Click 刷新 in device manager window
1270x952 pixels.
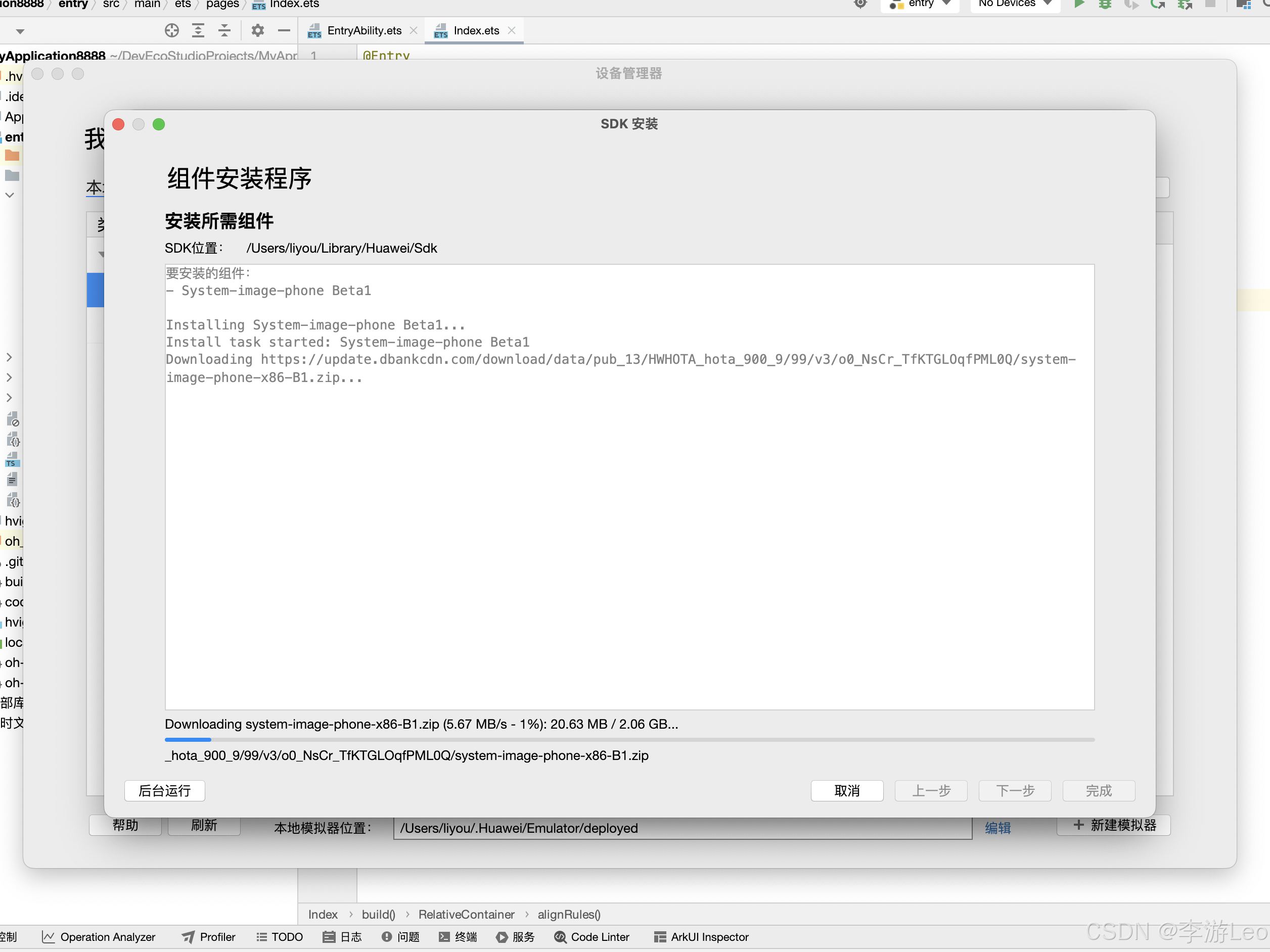(204, 826)
